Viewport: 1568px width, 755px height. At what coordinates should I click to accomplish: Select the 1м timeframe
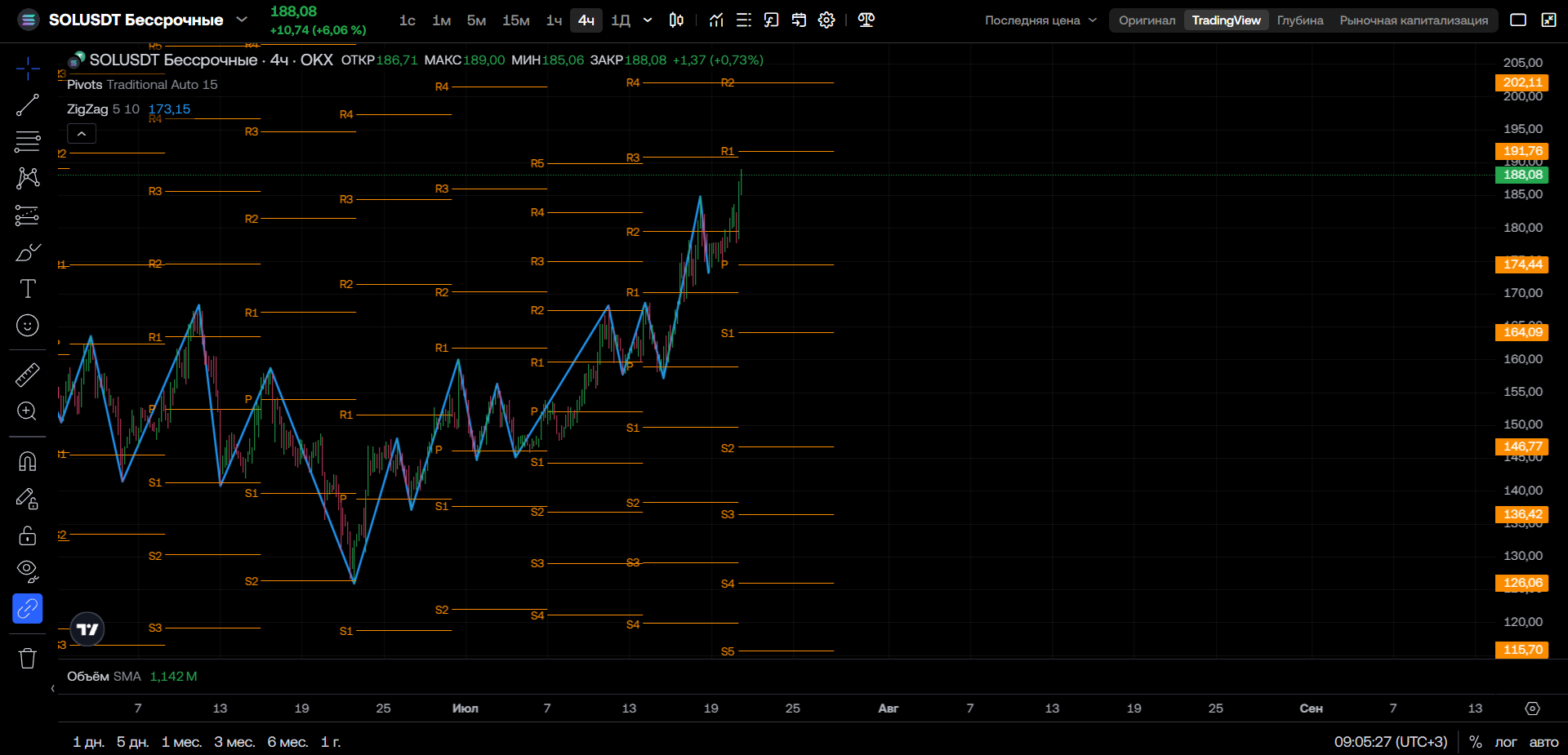click(442, 20)
